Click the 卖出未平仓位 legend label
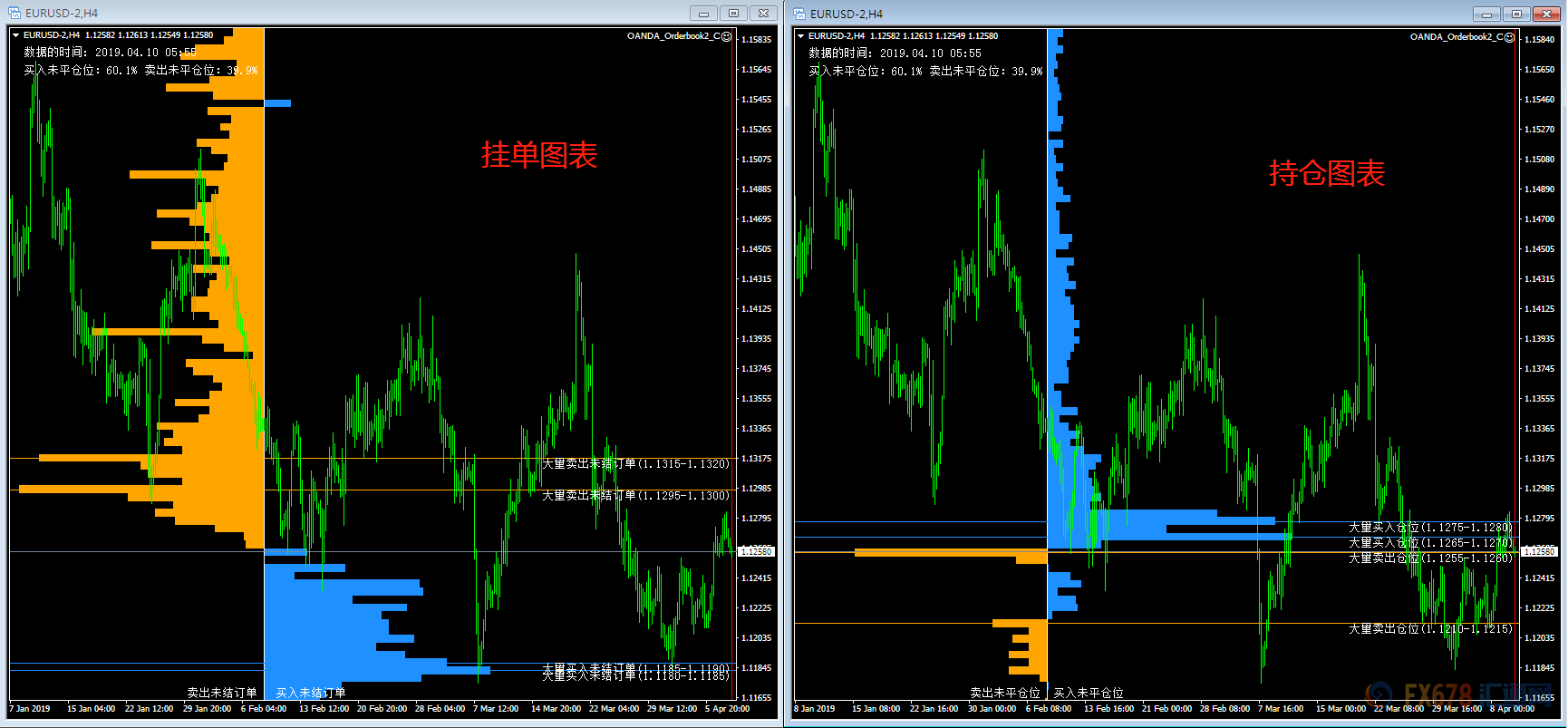1568x728 pixels. 1004,694
